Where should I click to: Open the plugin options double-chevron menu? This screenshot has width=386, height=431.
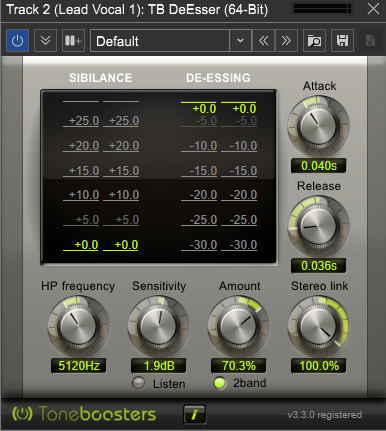pyautogui.click(x=45, y=41)
